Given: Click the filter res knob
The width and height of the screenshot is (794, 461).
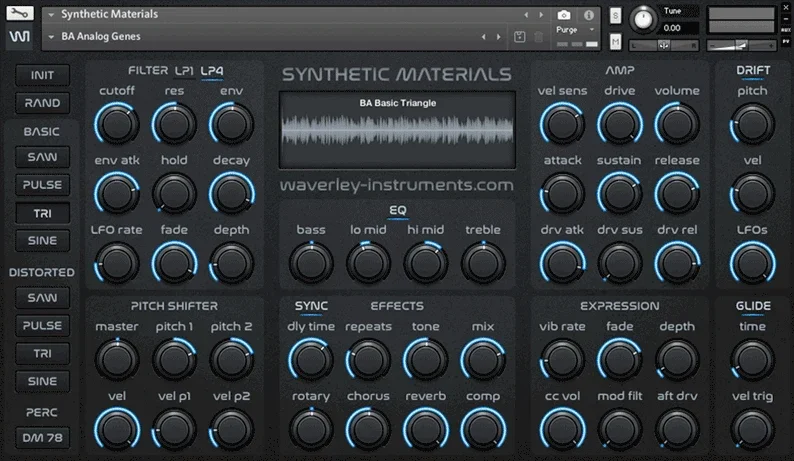Looking at the screenshot, I should pyautogui.click(x=174, y=124).
